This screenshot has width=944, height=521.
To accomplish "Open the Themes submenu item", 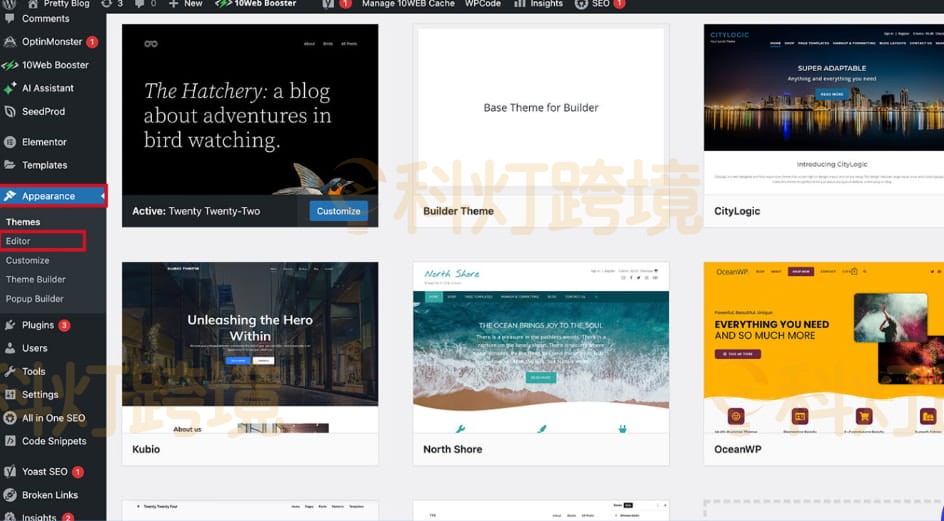I will click(23, 222).
